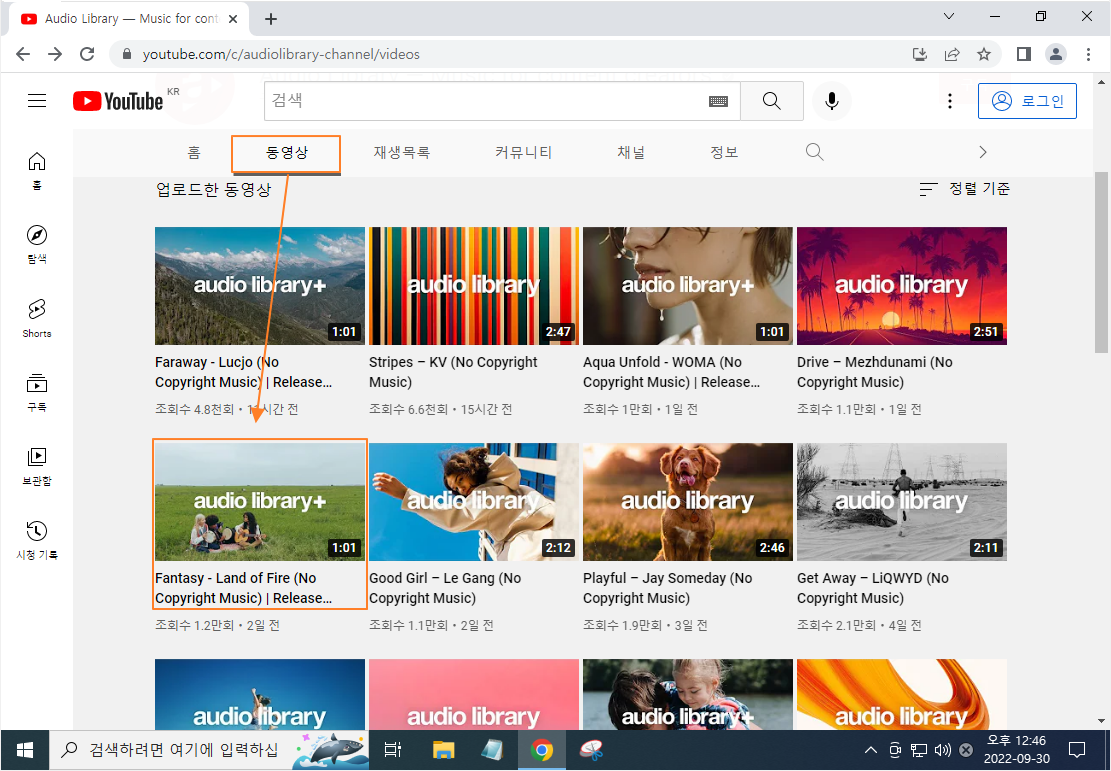Screen dimensions: 1111x771
Task: Open the browser side panel icon
Action: tap(1023, 54)
